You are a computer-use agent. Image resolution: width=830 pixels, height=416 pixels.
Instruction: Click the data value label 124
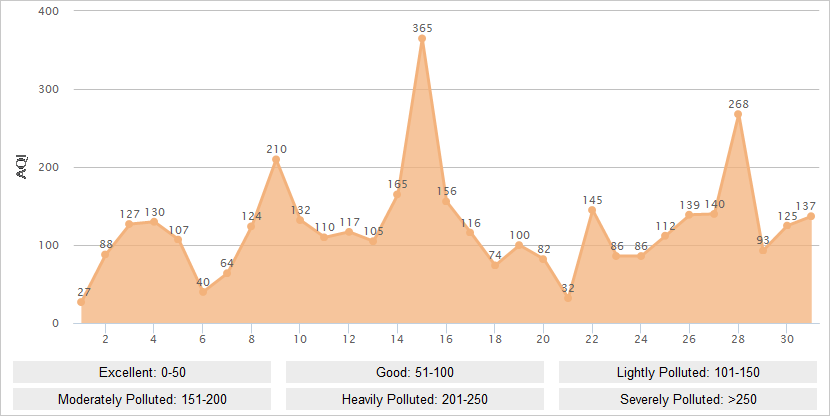251,216
